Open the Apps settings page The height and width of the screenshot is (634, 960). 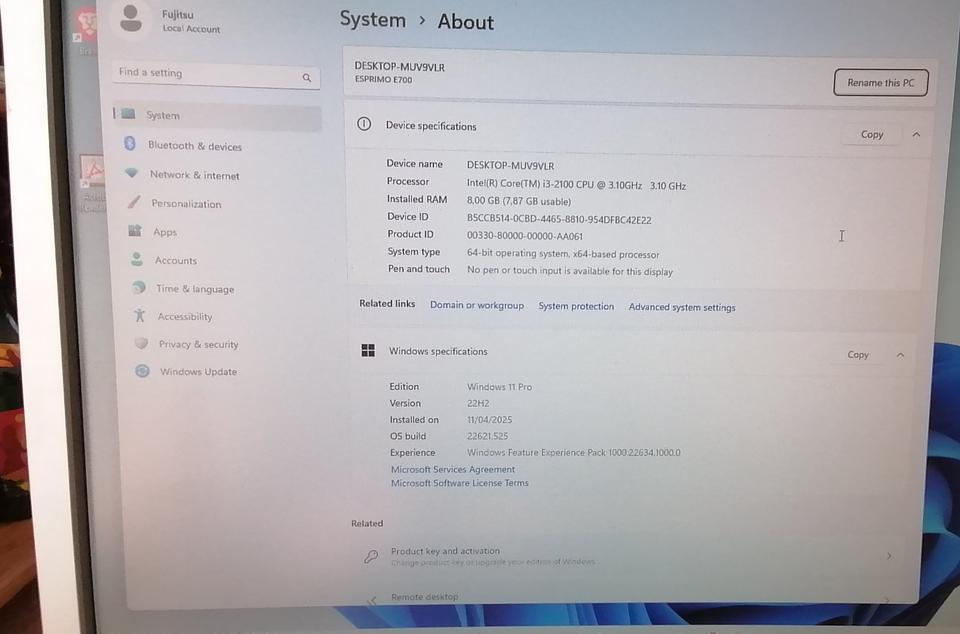coord(165,232)
